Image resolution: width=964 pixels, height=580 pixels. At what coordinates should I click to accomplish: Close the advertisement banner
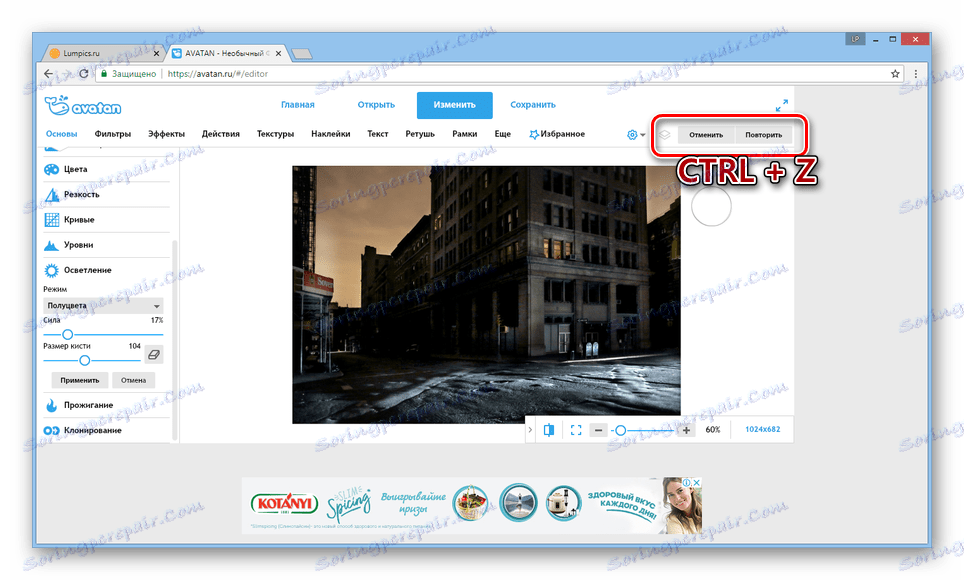pyautogui.click(x=697, y=483)
